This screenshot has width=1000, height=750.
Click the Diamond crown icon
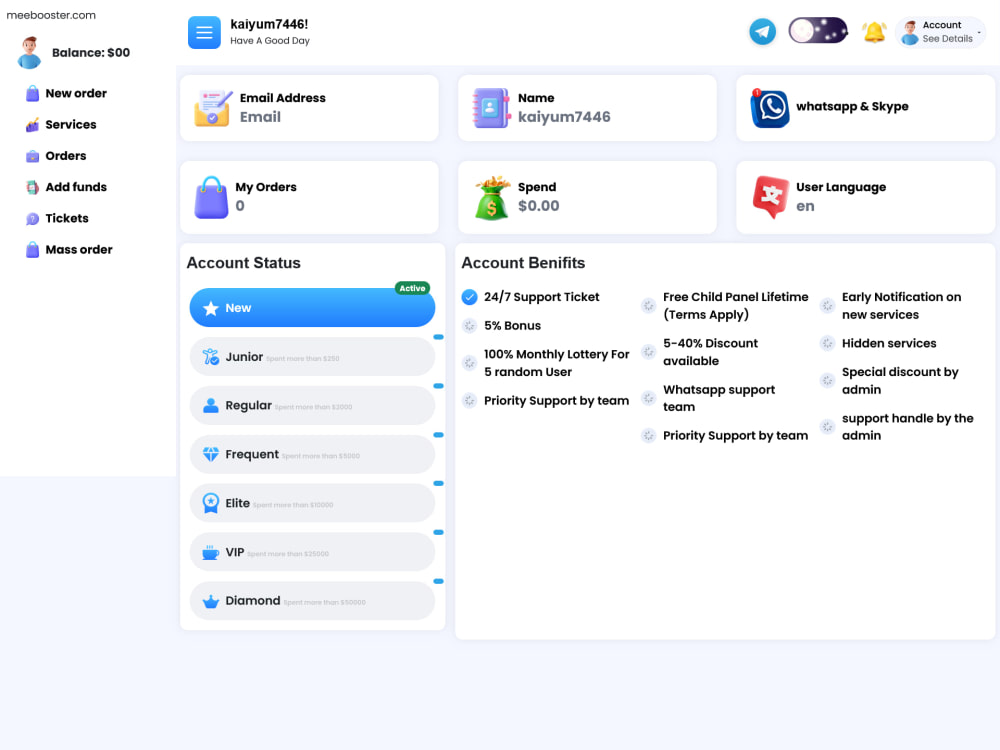point(210,601)
